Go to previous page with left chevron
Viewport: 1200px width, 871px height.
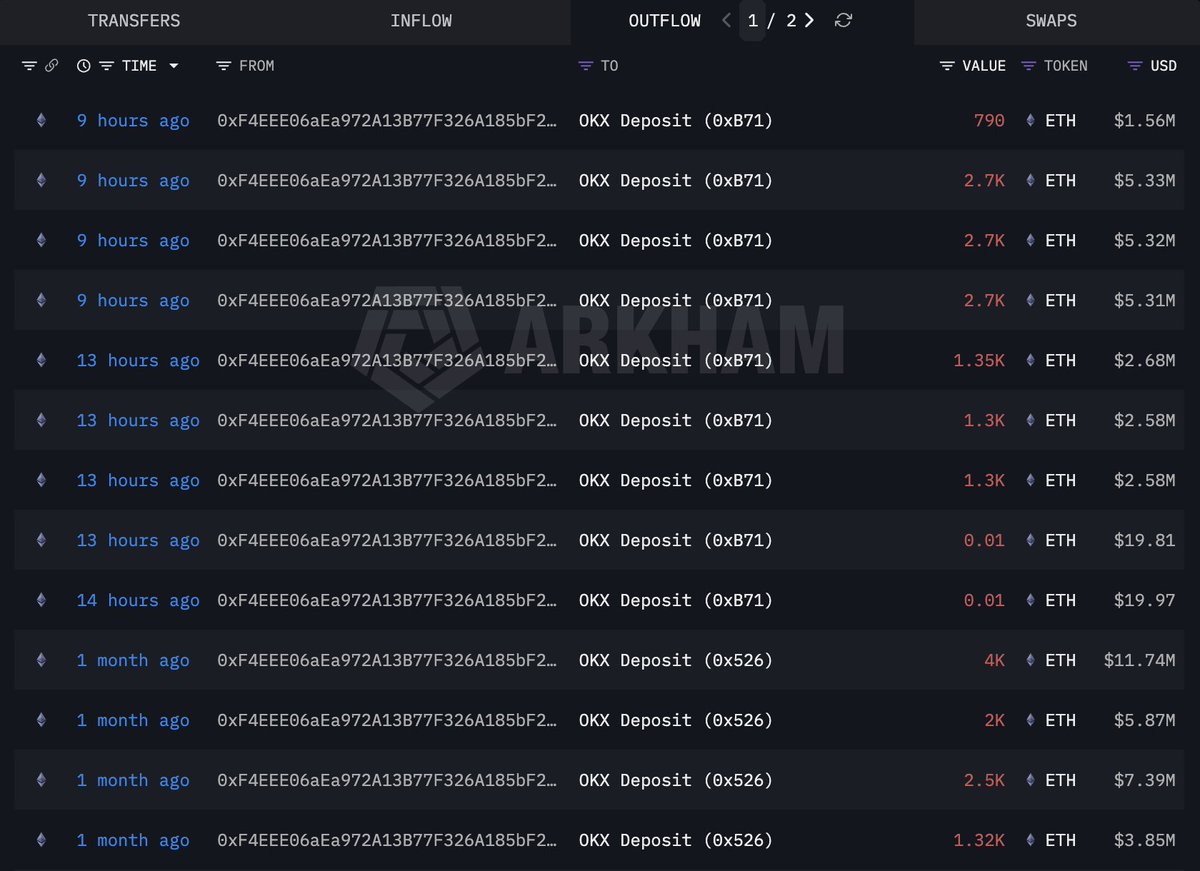pos(727,21)
